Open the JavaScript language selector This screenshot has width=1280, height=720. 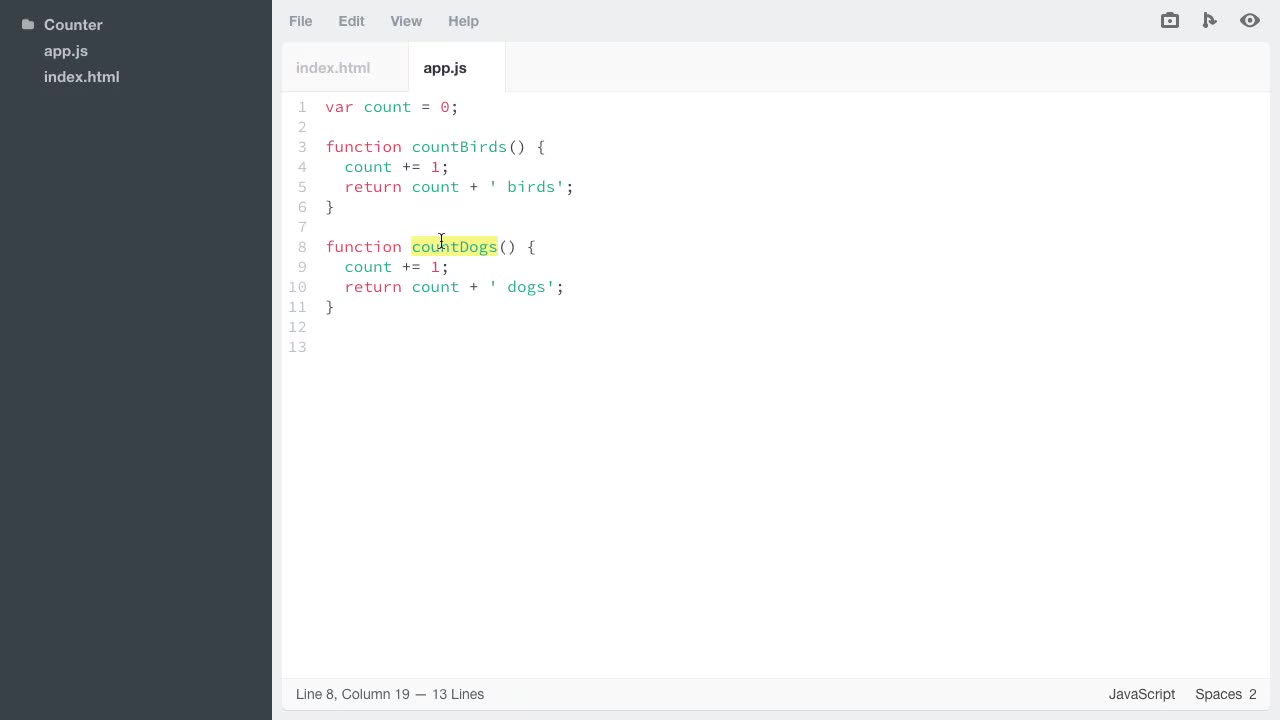(1141, 694)
